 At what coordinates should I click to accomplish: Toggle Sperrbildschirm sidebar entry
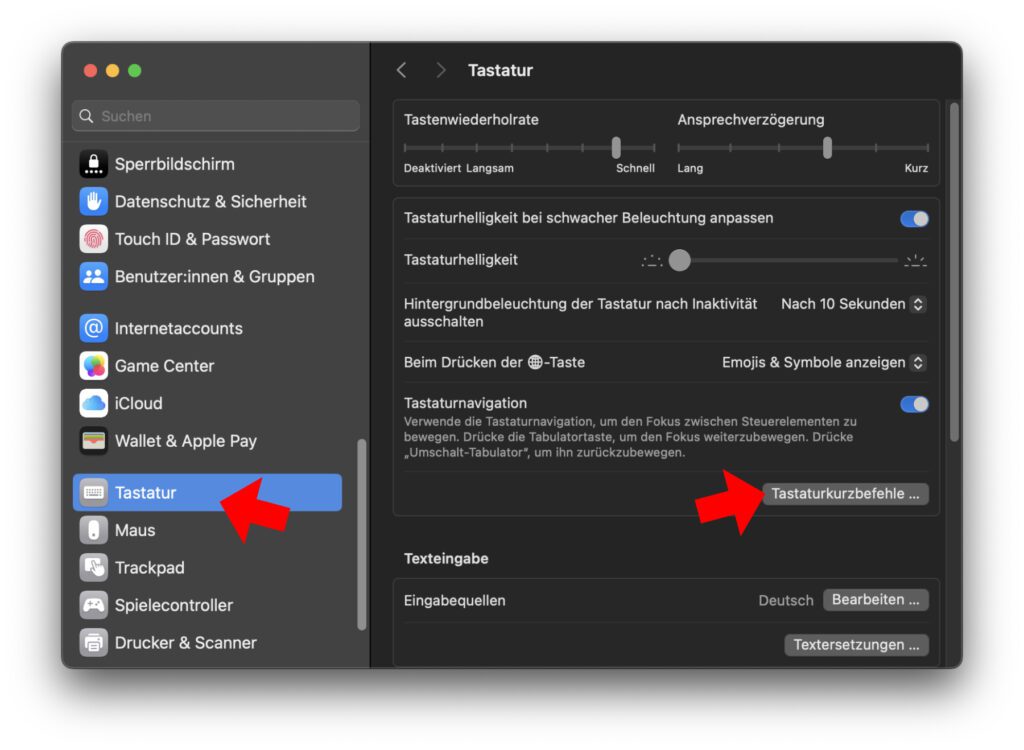click(x=94, y=164)
